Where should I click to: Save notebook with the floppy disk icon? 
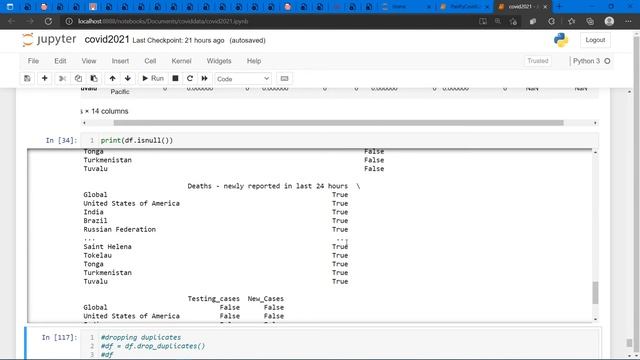pyautogui.click(x=27, y=78)
